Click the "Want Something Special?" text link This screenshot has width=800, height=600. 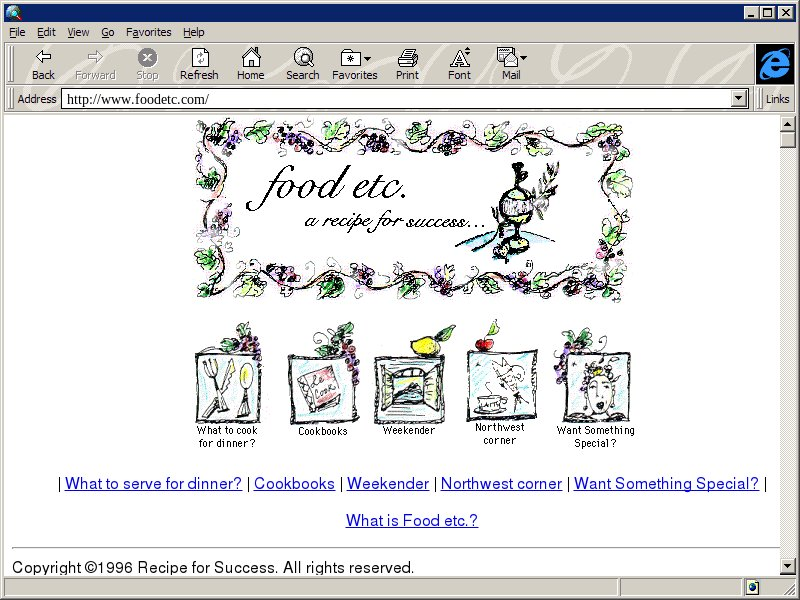666,484
